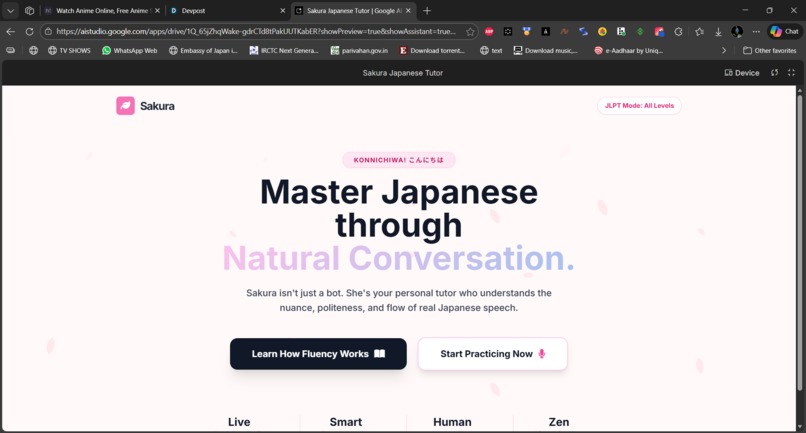Refresh the current page

(29, 31)
